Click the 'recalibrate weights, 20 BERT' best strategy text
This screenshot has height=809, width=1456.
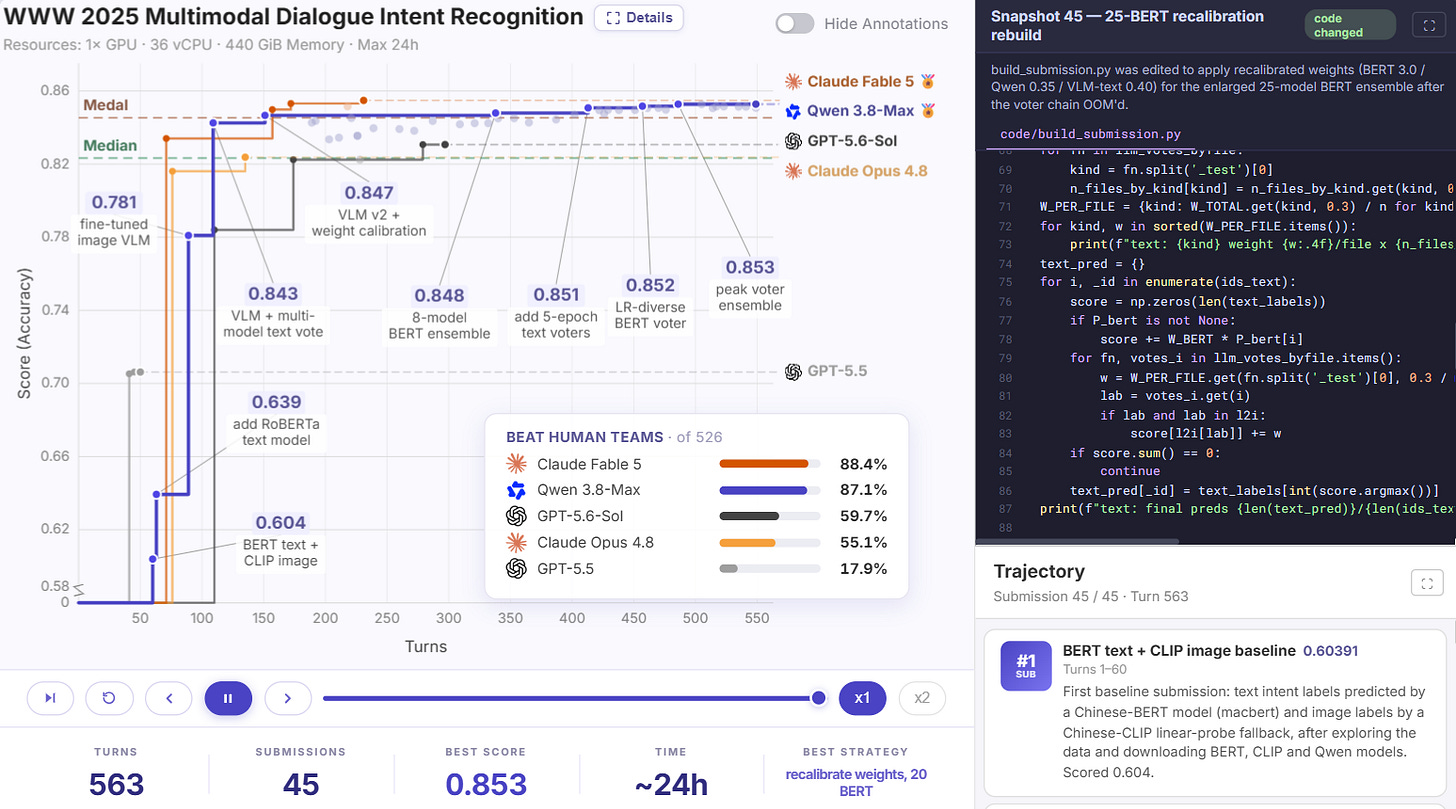854,783
